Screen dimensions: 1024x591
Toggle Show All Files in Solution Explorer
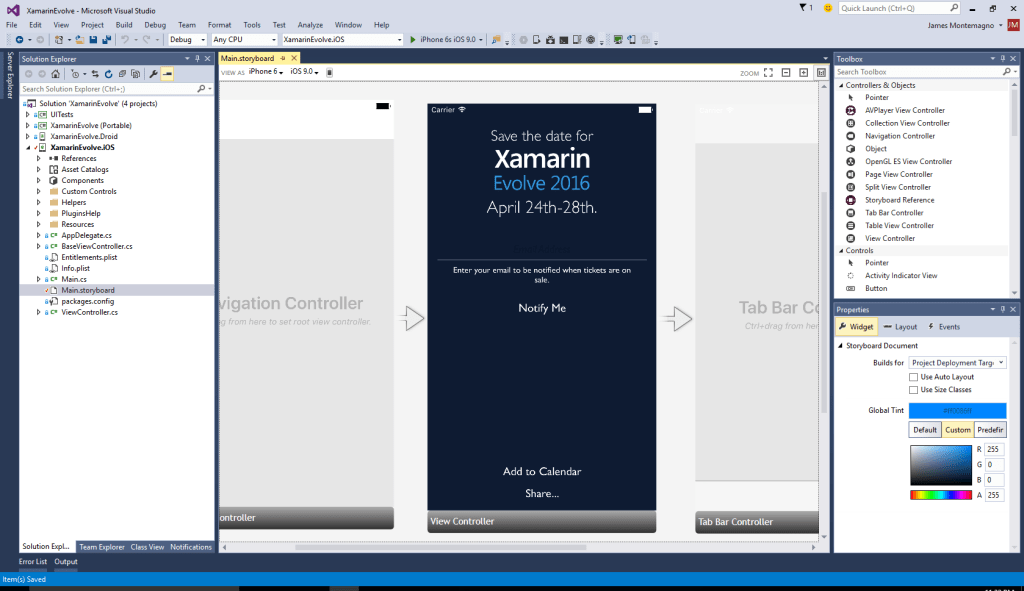135,74
